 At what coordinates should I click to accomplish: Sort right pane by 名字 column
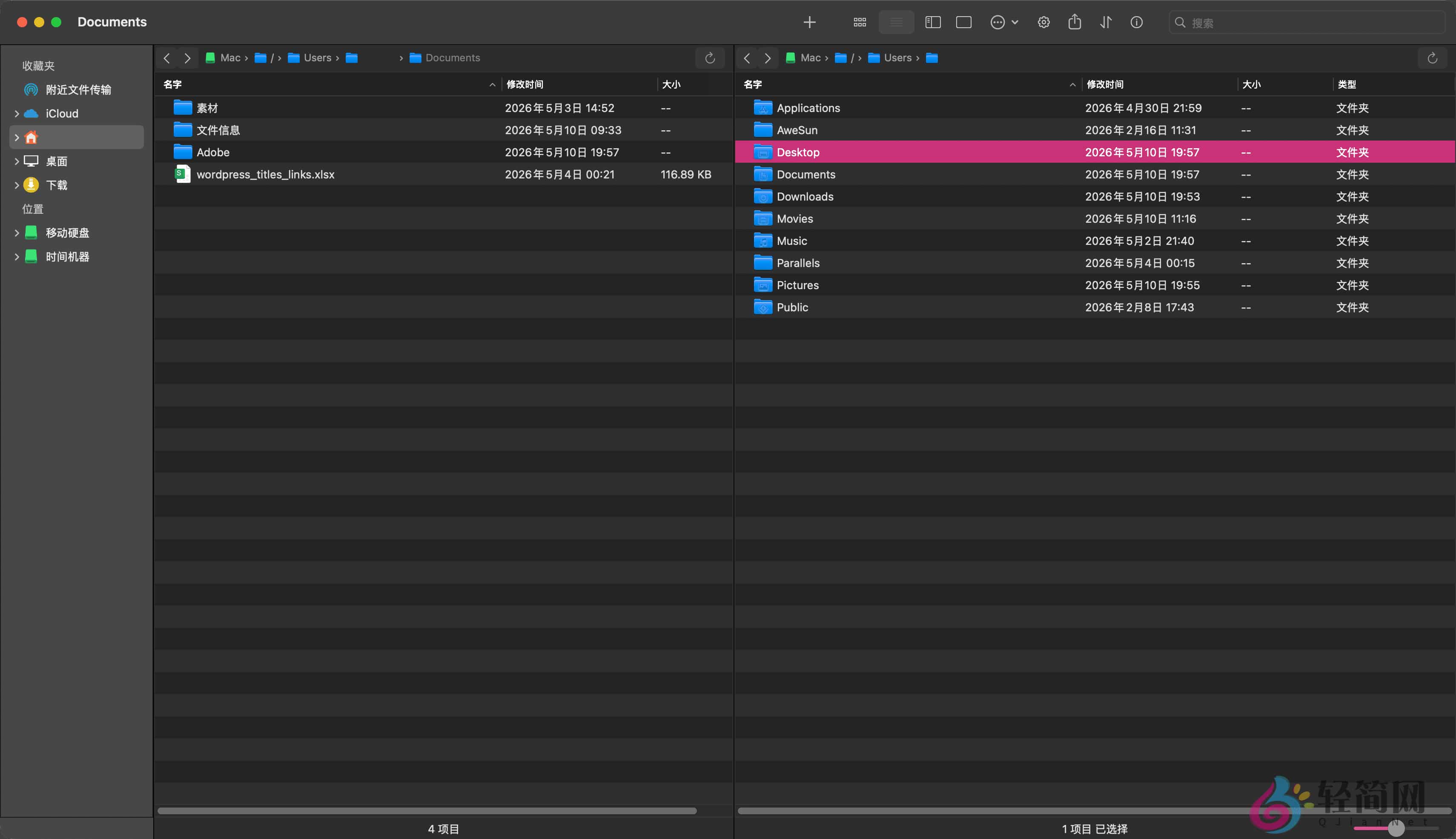[x=908, y=84]
